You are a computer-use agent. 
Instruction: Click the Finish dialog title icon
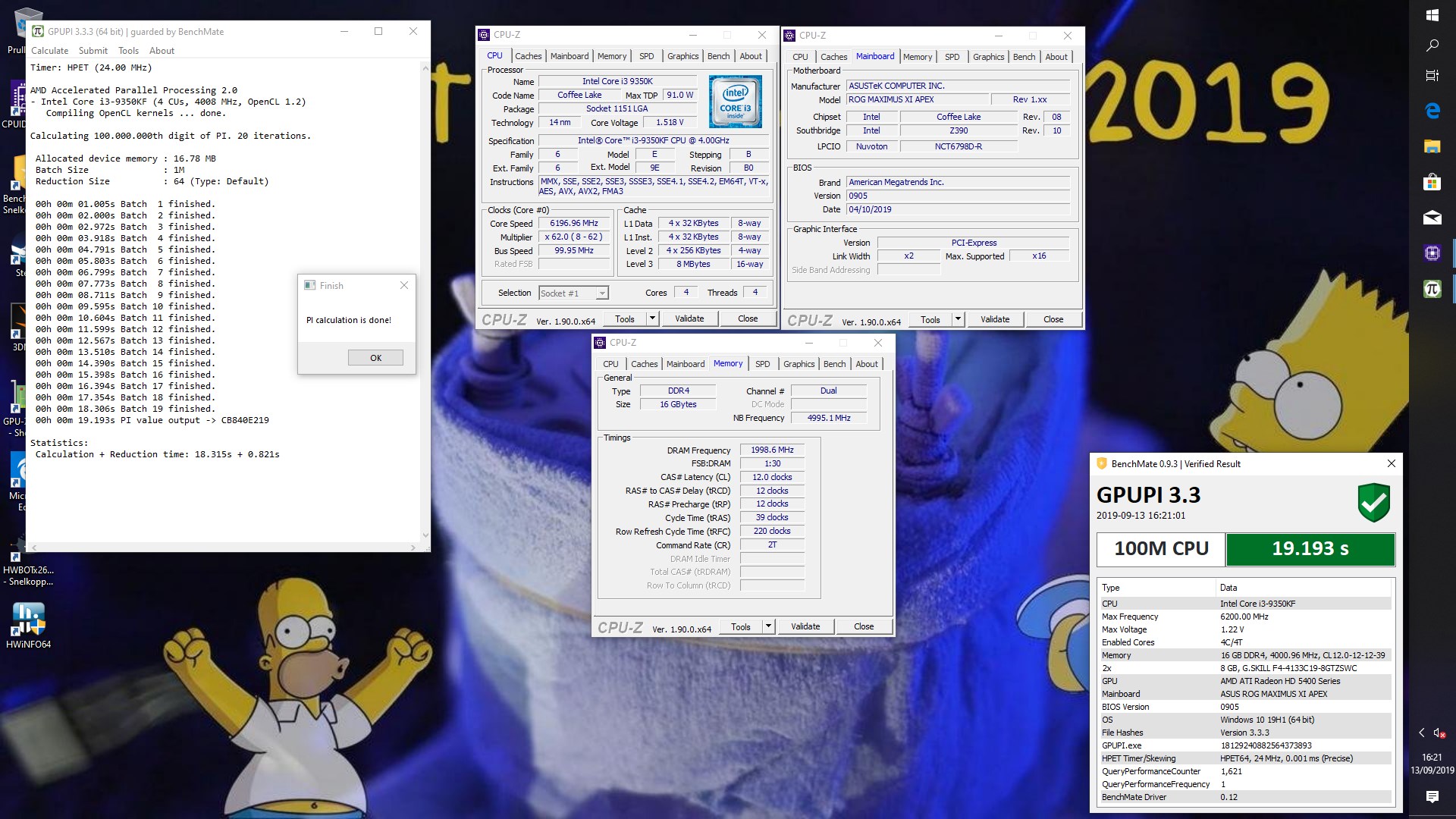pyautogui.click(x=309, y=286)
